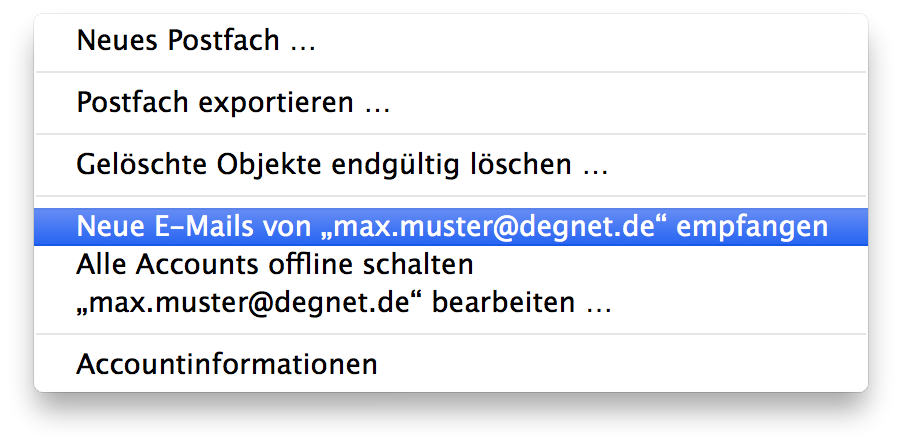Open "max.muster@degnet.de bearbeiten …" entry
Image resolution: width=902 pixels, height=446 pixels.
coord(343,302)
